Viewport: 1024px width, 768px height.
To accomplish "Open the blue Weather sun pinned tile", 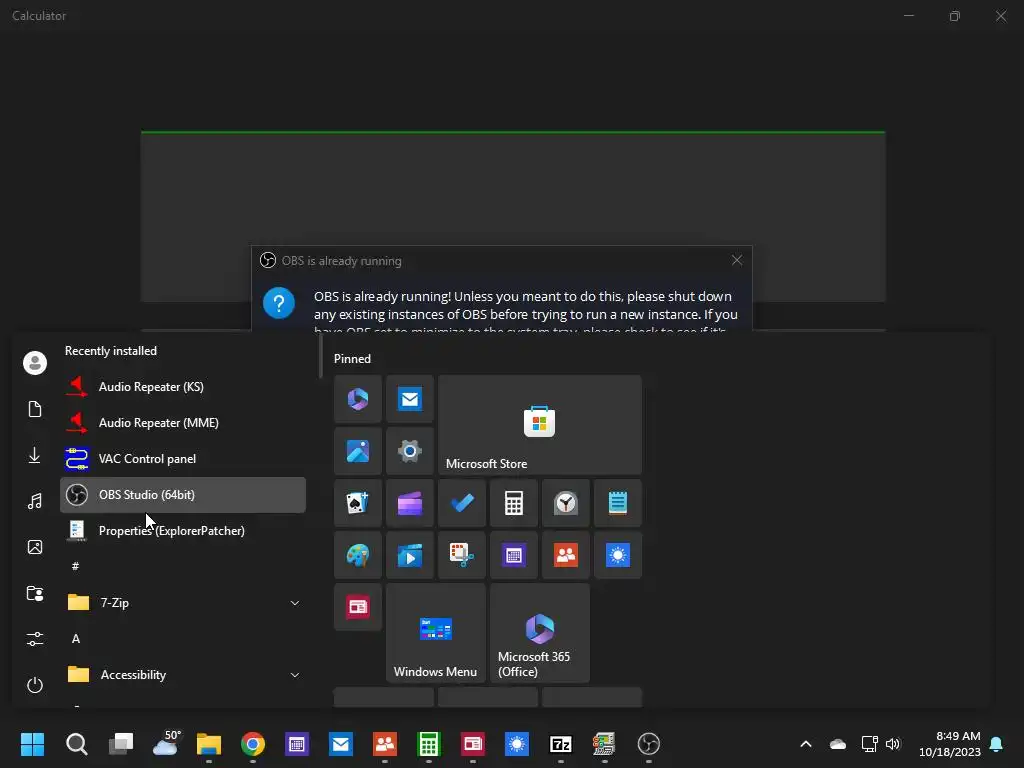I will (618, 555).
